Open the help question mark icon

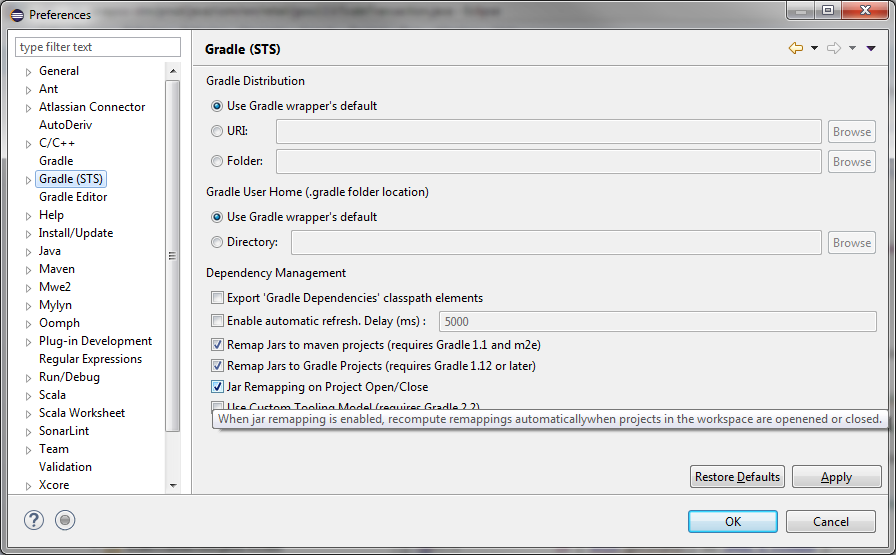[x=34, y=520]
